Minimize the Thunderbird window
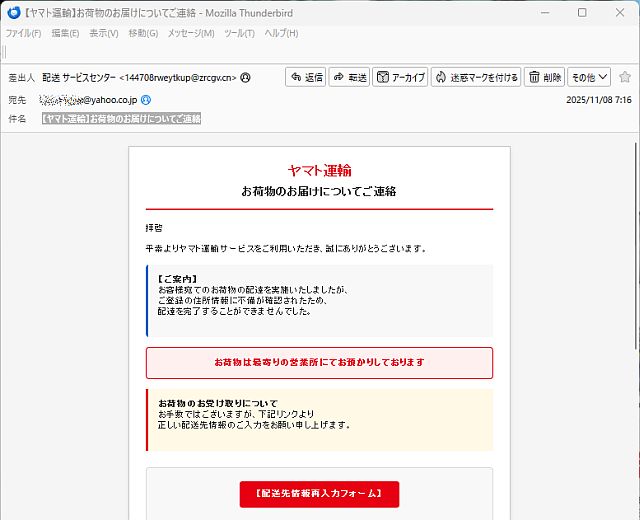This screenshot has width=640, height=520. pos(545,13)
